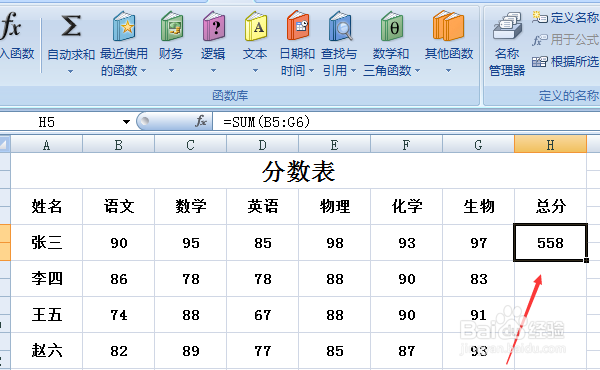The width and height of the screenshot is (600, 370).
Task: Open the Name Box dropdown arrow
Action: tap(126, 122)
